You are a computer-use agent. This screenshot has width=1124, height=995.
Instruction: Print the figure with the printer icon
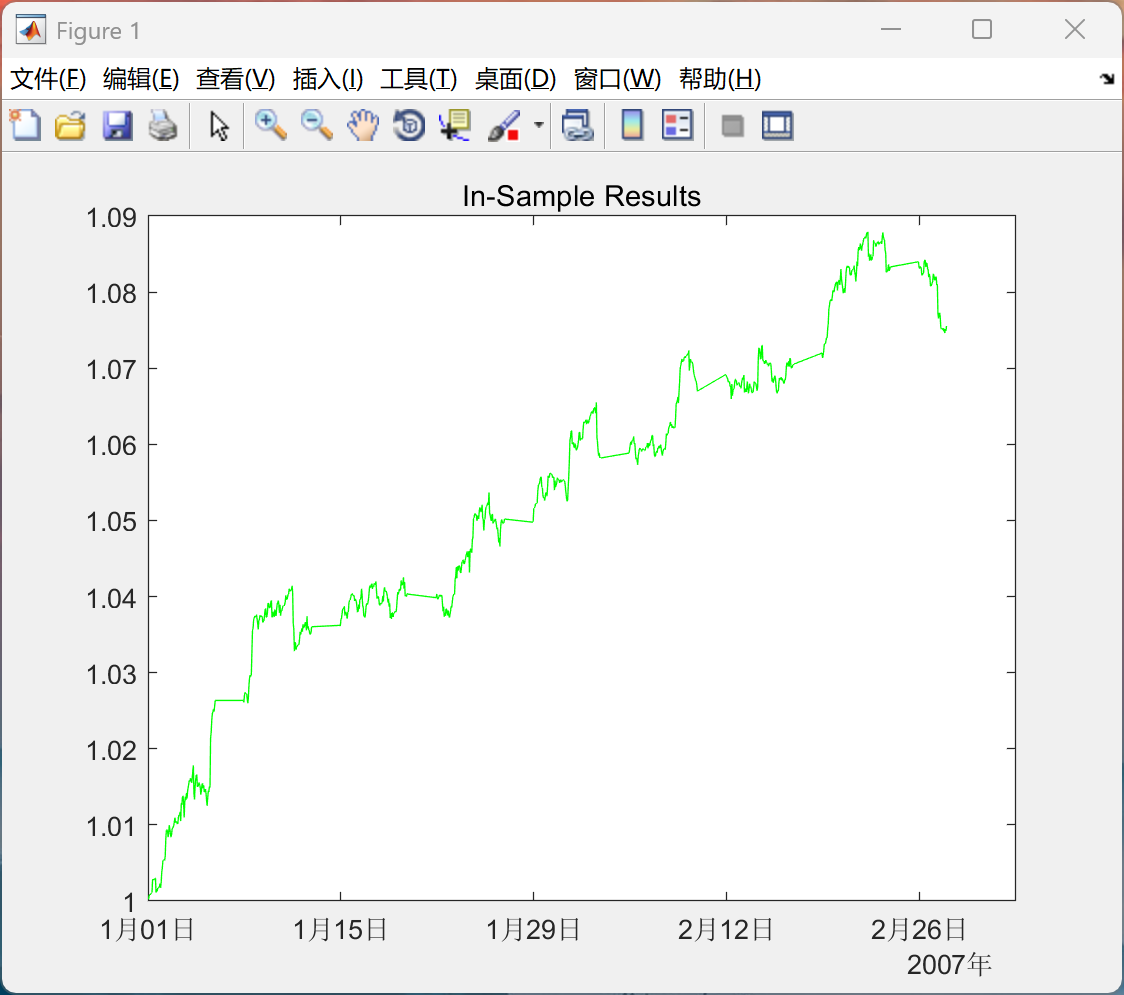click(163, 125)
